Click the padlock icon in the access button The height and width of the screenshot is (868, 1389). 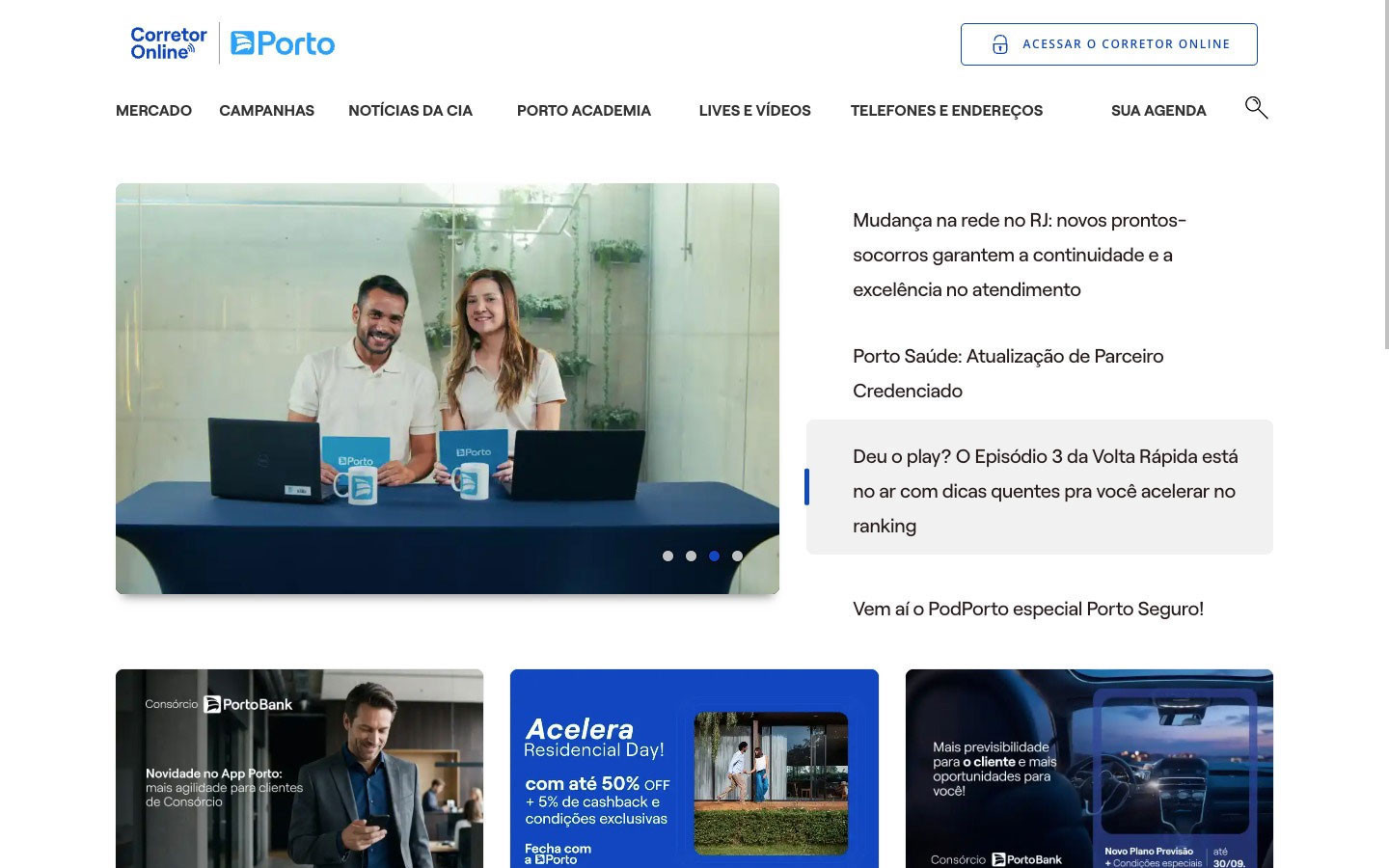pos(1000,44)
